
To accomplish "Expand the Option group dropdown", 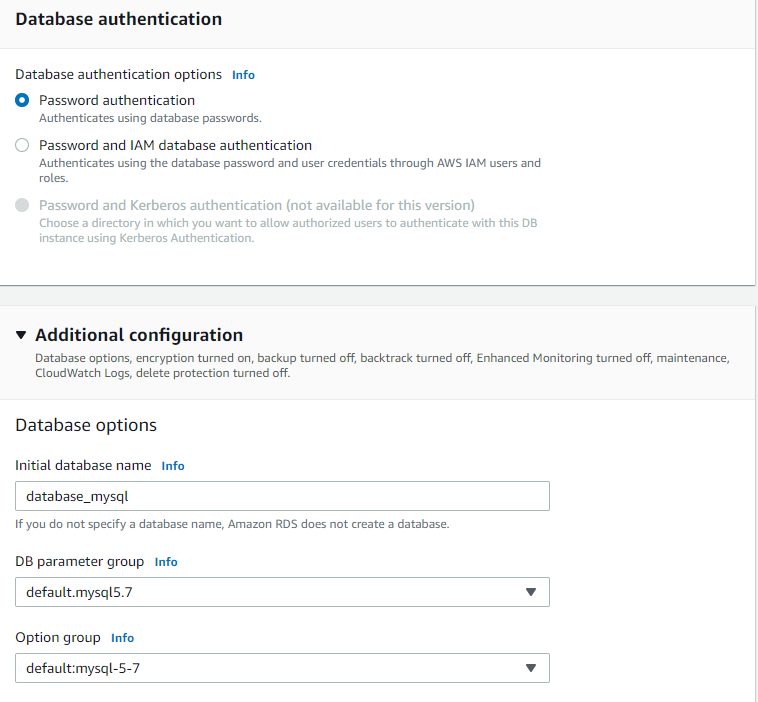I will (270, 668).
